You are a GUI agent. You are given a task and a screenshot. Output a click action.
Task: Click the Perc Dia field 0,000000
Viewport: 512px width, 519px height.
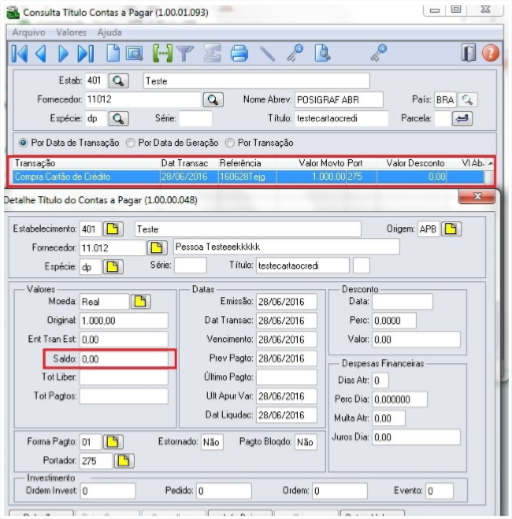click(x=400, y=399)
